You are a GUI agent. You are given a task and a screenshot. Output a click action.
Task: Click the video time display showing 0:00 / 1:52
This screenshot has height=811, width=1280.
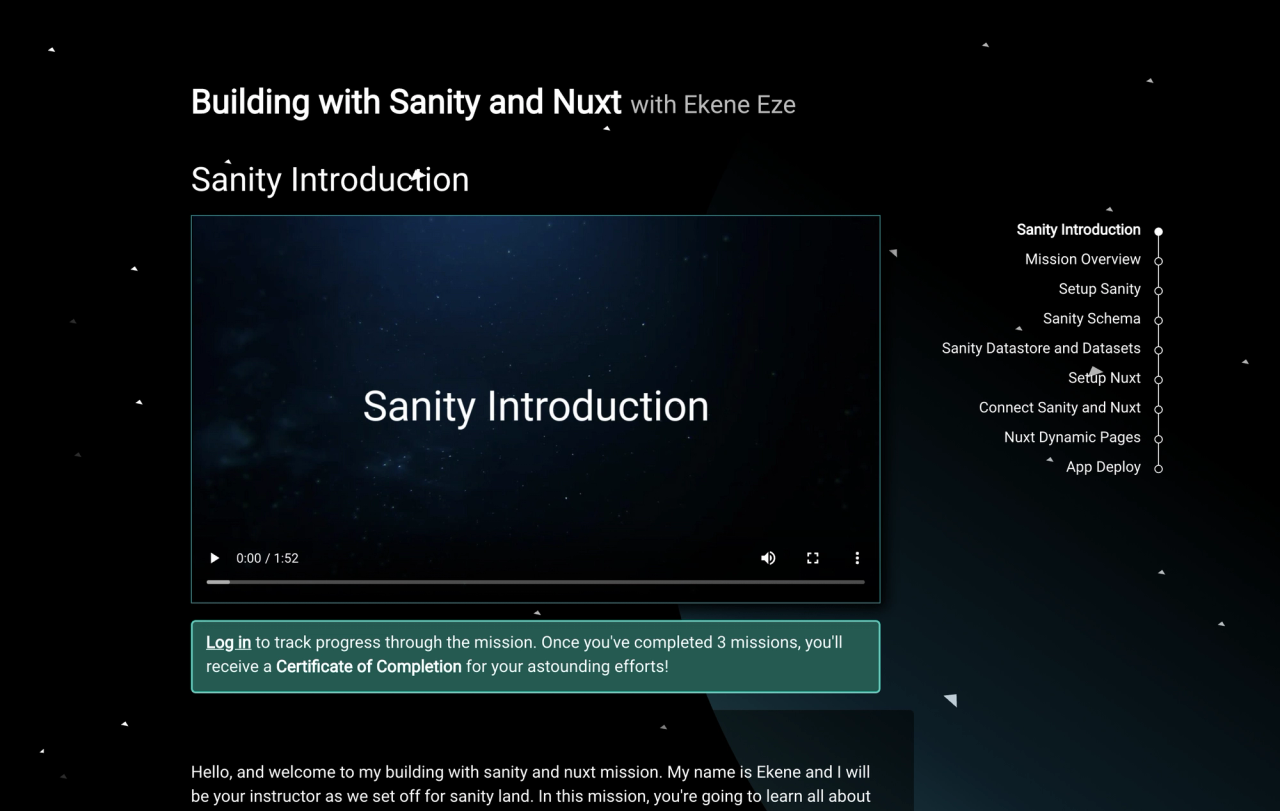click(x=267, y=558)
